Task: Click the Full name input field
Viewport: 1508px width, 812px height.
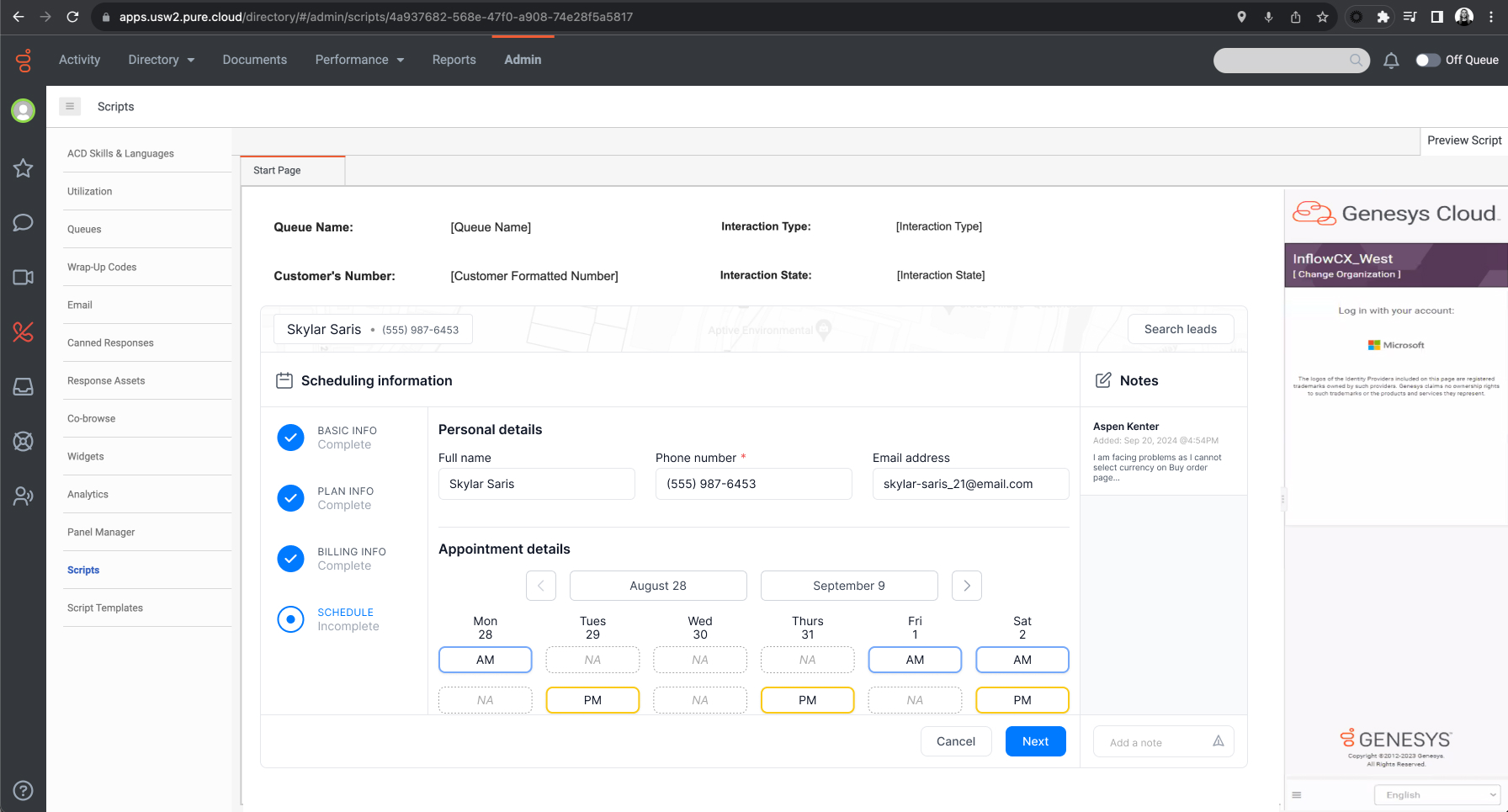Action: pyautogui.click(x=537, y=484)
